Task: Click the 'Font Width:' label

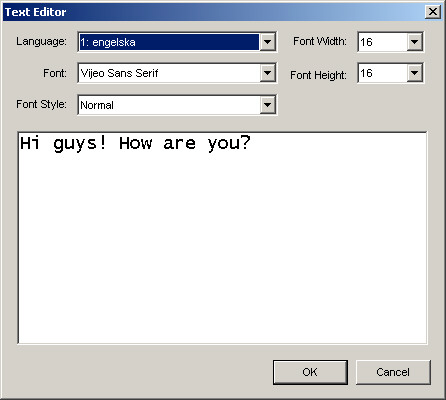Action: (x=320, y=41)
